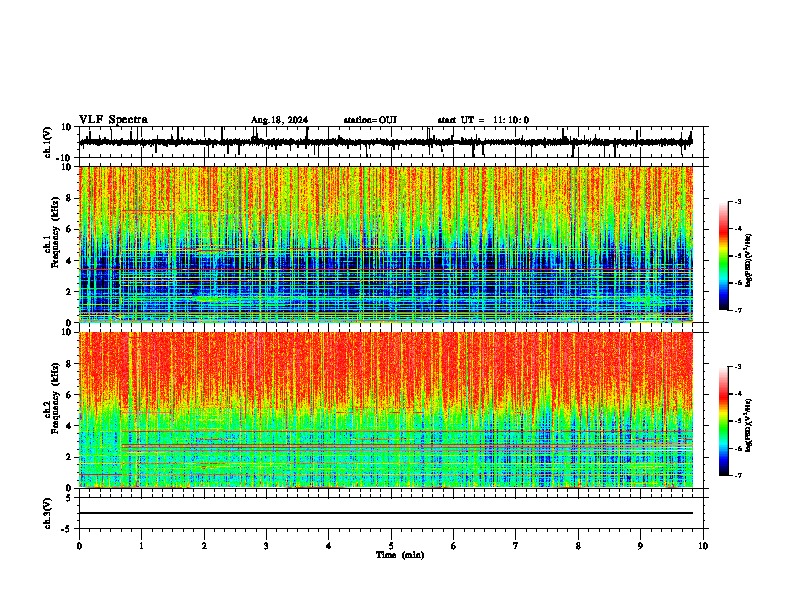The height and width of the screenshot is (612, 792).
Task: Click the "station=OUJ" label
Action: point(370,120)
